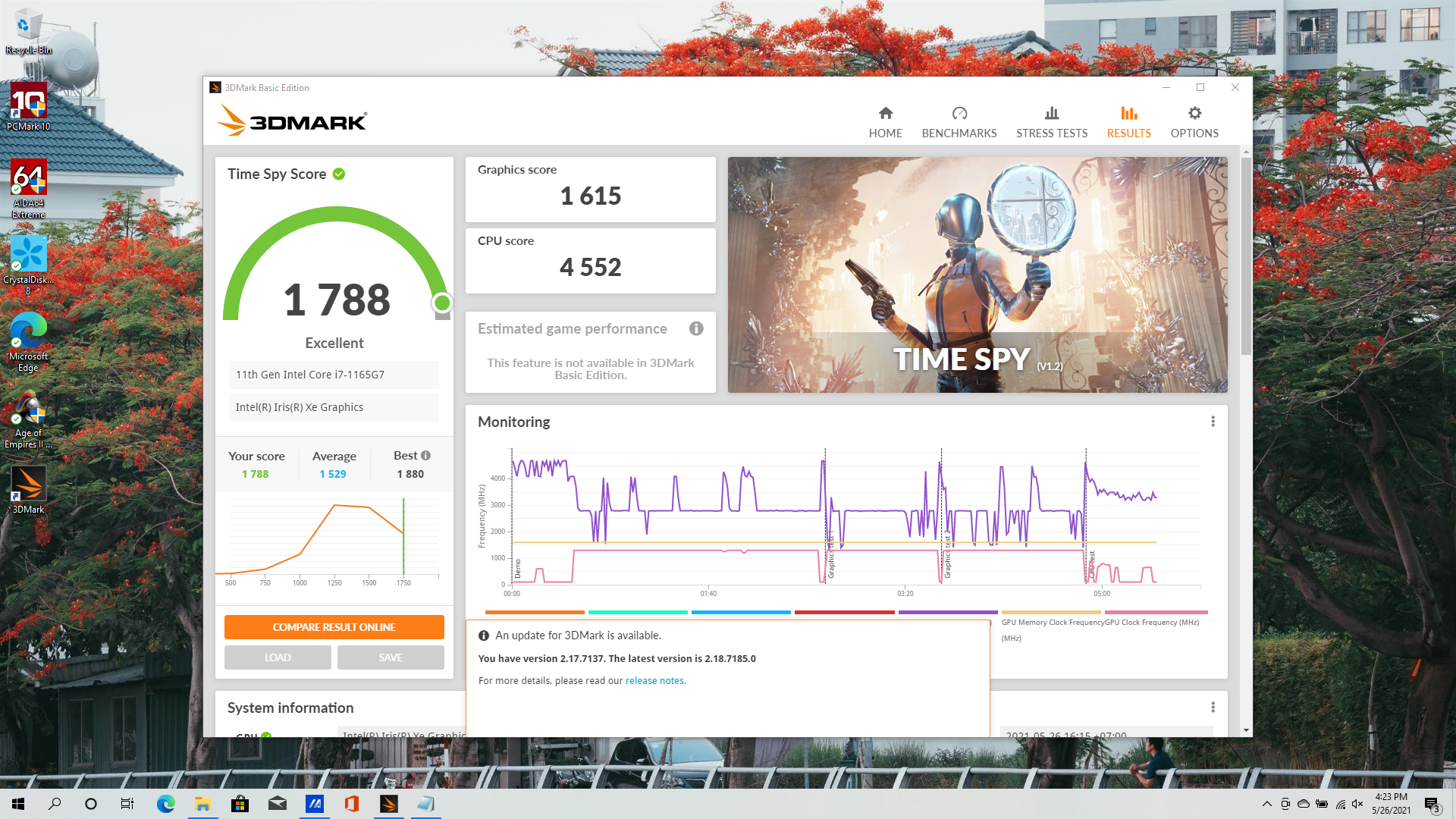Select the PCMark 10 desktop icon

pyautogui.click(x=28, y=107)
